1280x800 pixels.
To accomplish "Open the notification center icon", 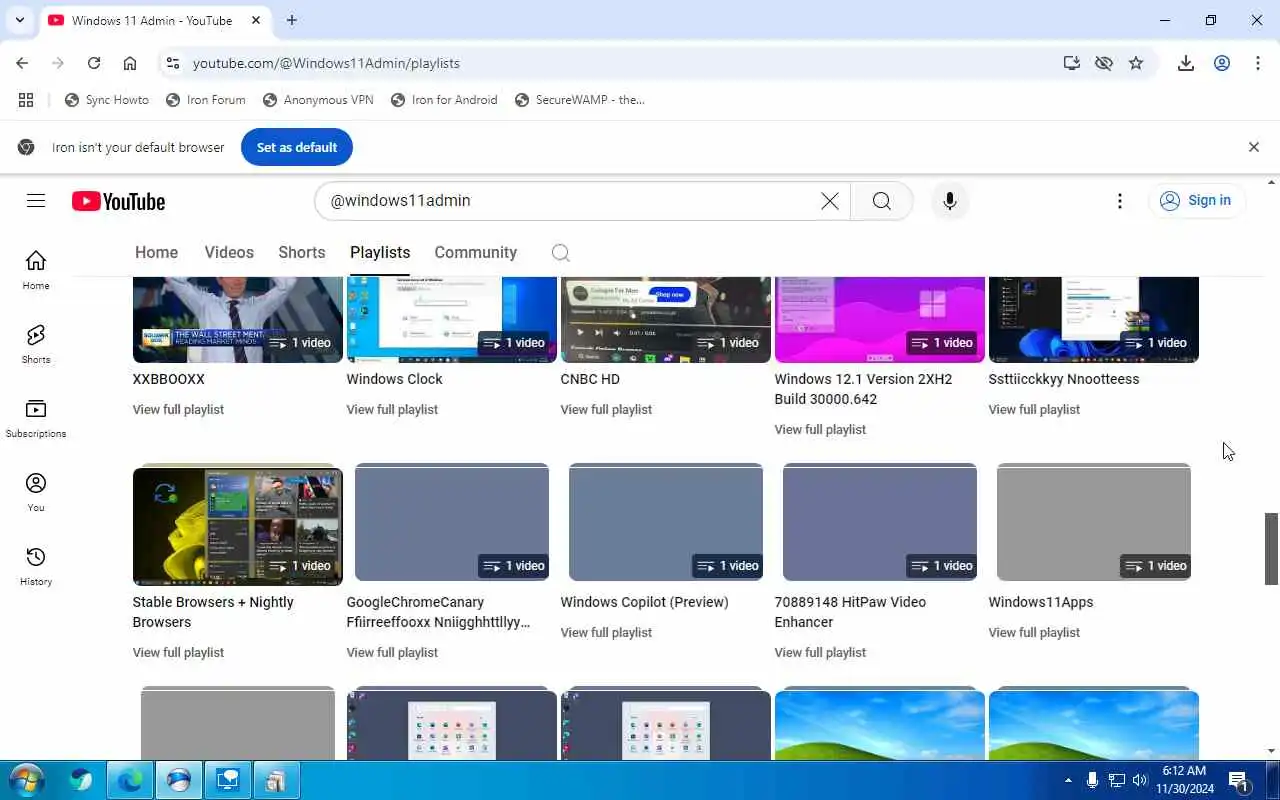I will coord(1238,780).
